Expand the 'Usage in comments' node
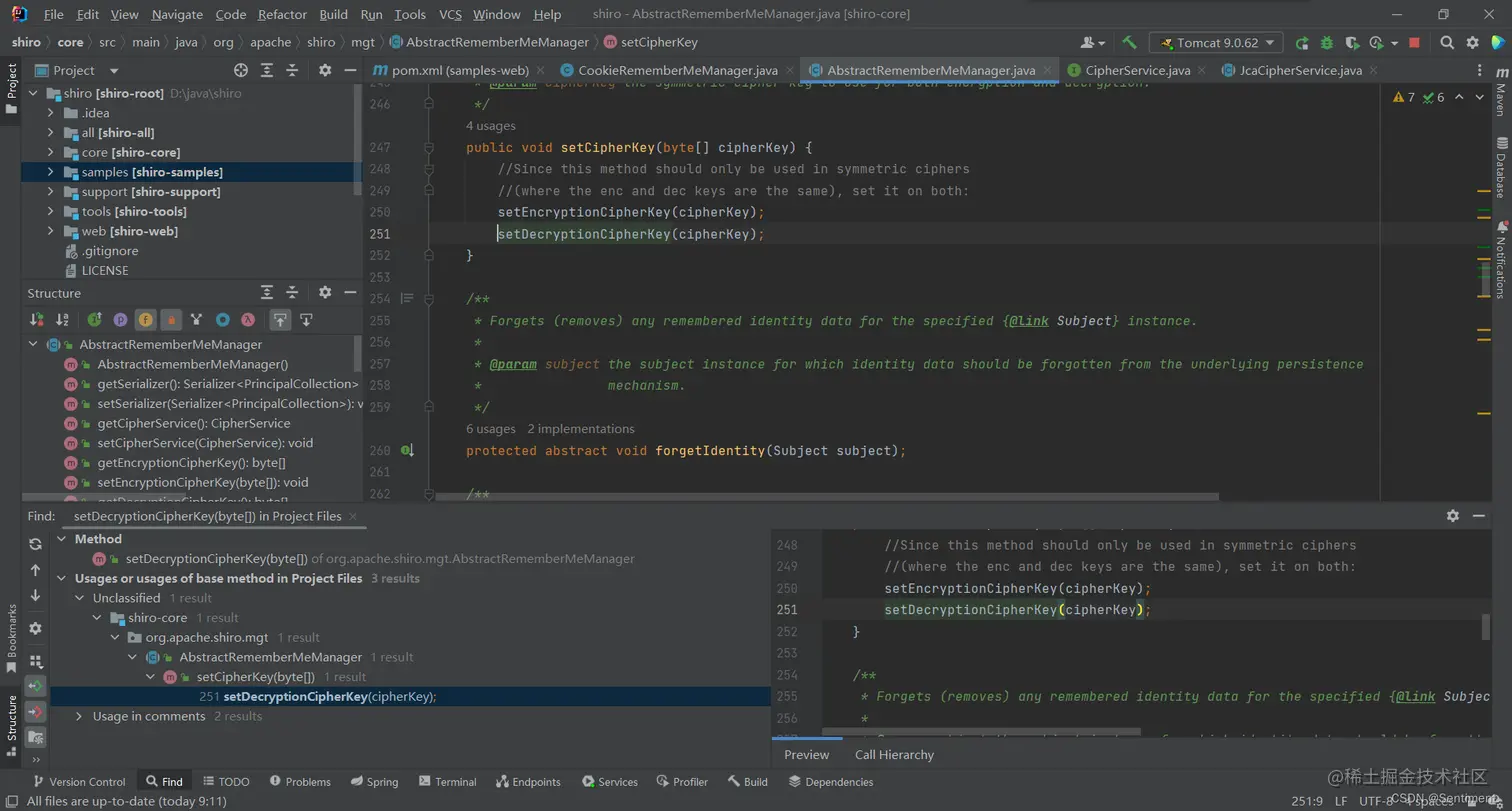 tap(80, 716)
